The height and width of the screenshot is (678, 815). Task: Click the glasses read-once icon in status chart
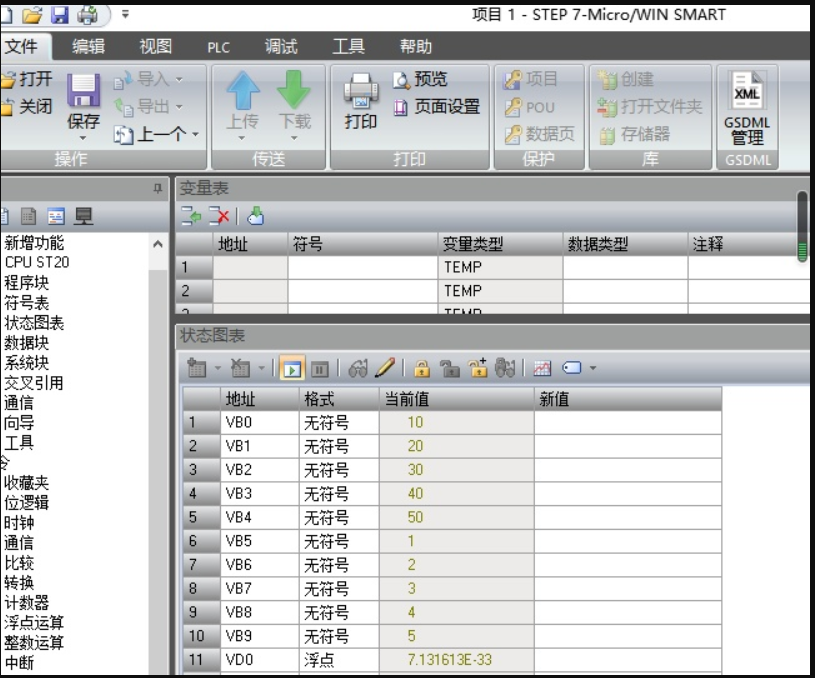coord(359,368)
